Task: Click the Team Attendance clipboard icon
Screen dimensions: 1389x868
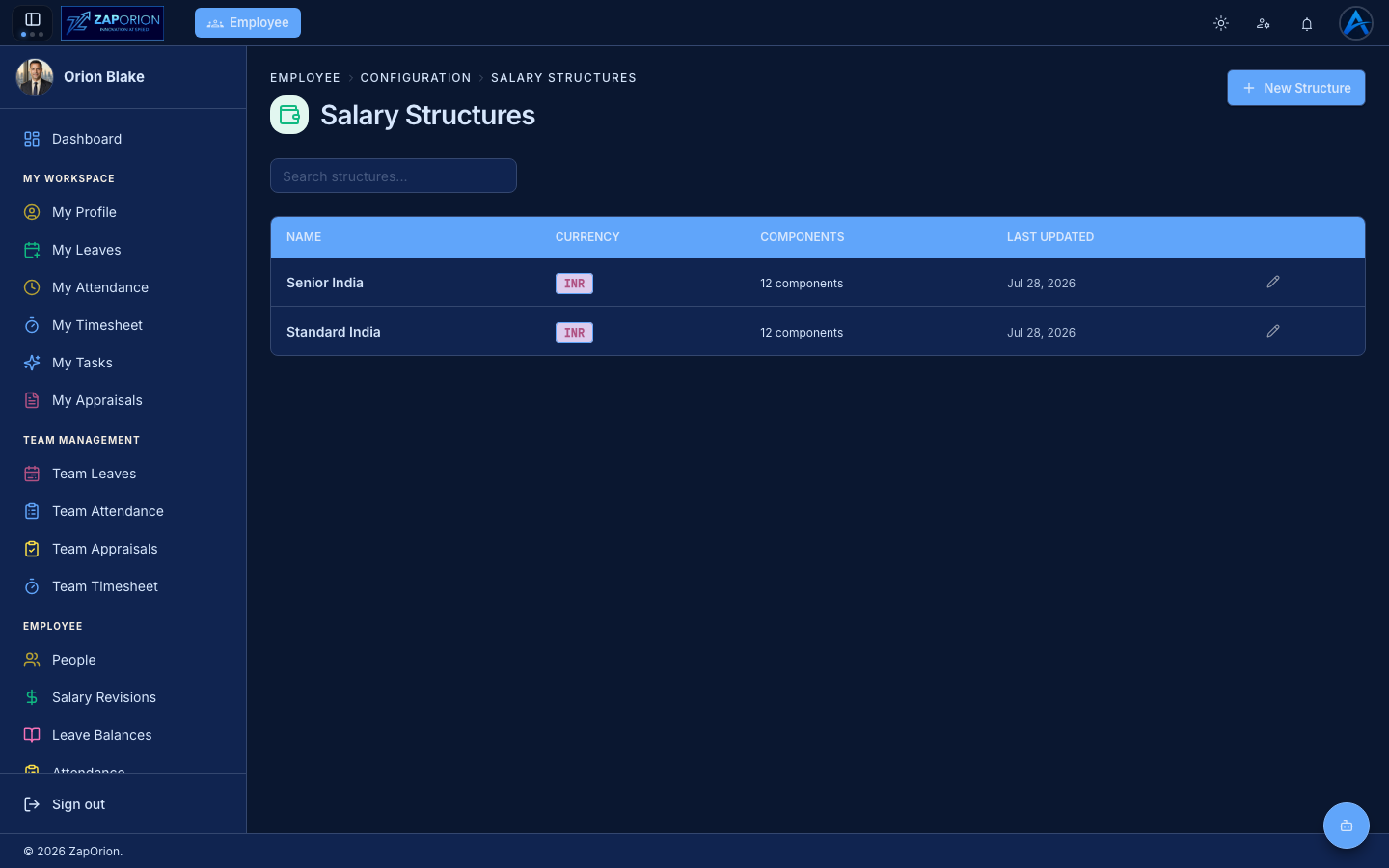Action: click(32, 511)
